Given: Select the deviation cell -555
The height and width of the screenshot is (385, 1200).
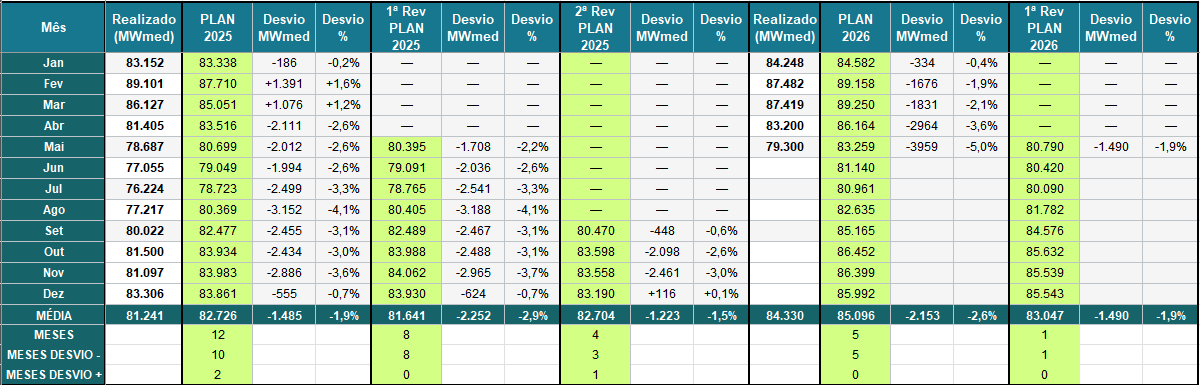Looking at the screenshot, I should coord(283,293).
